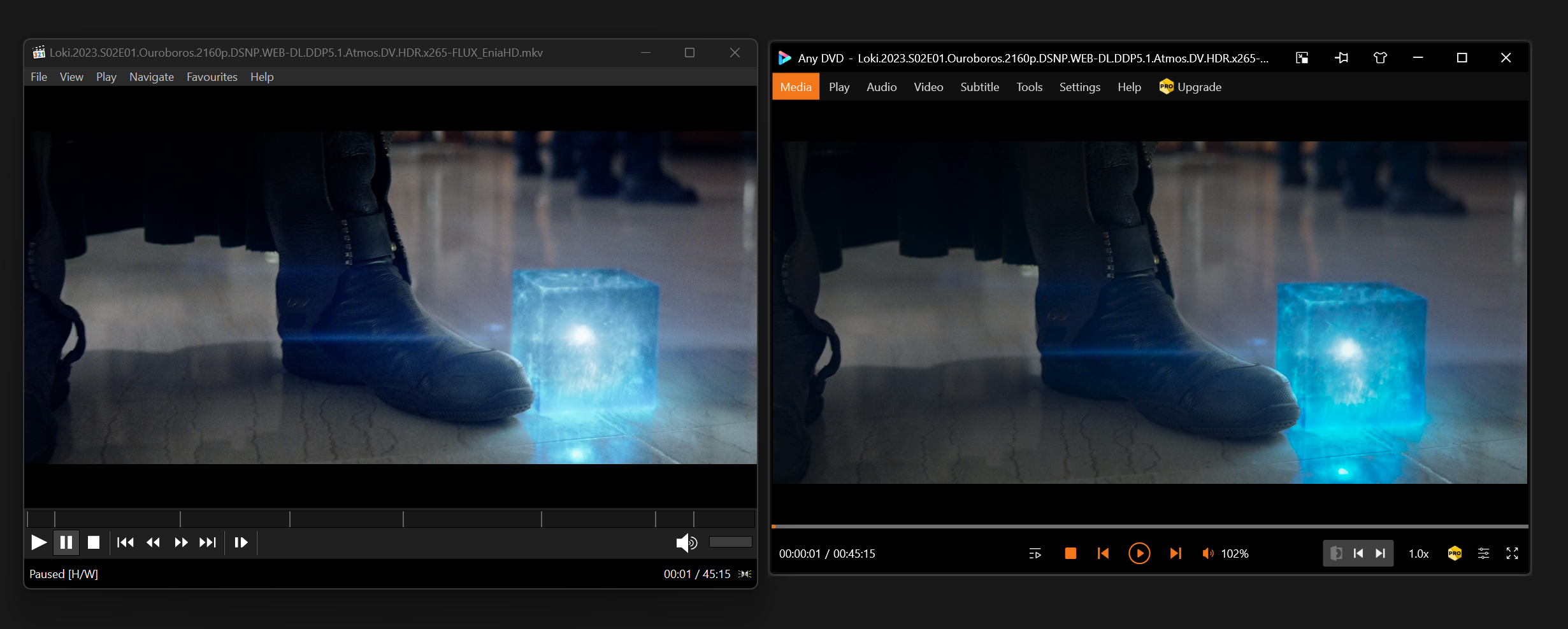Screen dimensions: 1568x629
Task: Open the Favourites menu in MPC-HC
Action: 212,77
